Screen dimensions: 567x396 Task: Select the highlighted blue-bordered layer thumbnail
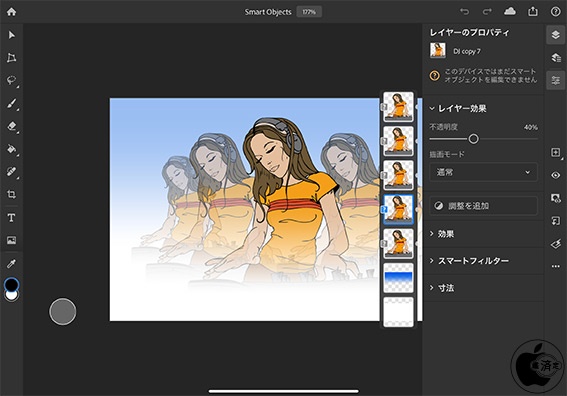[x=398, y=209]
